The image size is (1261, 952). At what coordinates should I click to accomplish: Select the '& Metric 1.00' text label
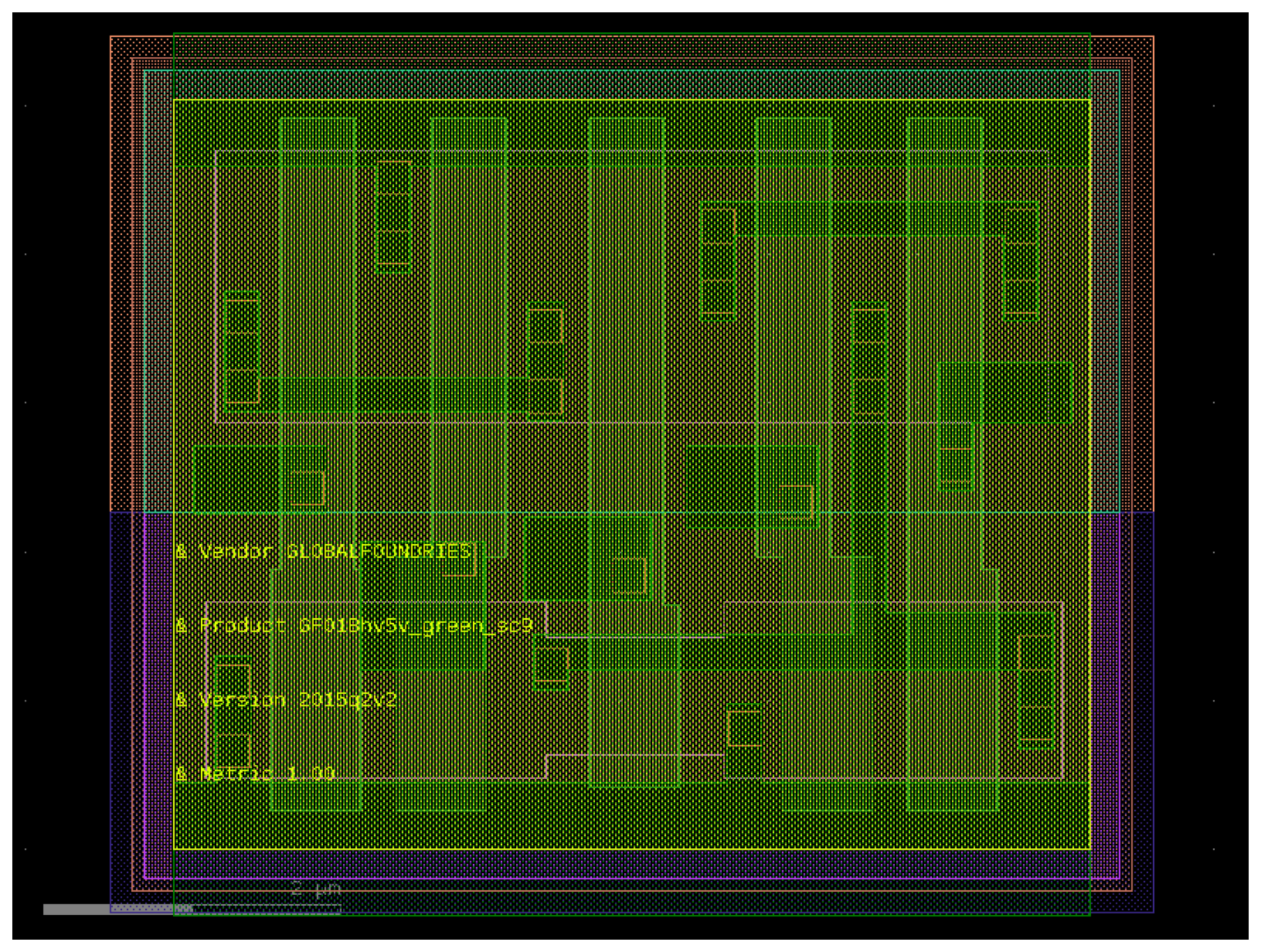(x=255, y=773)
